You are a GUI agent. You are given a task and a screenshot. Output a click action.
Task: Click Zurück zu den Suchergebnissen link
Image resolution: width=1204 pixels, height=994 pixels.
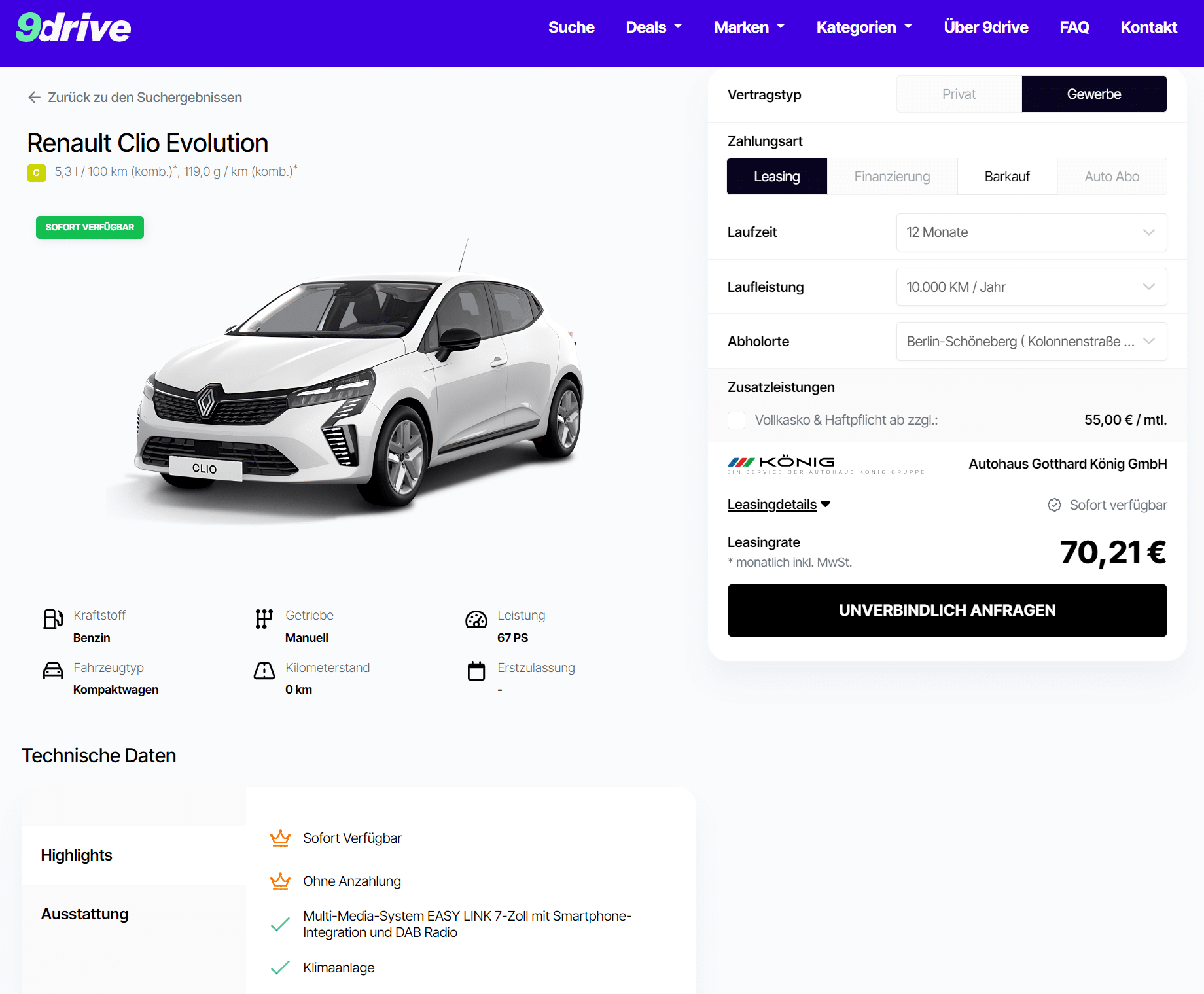tap(135, 98)
